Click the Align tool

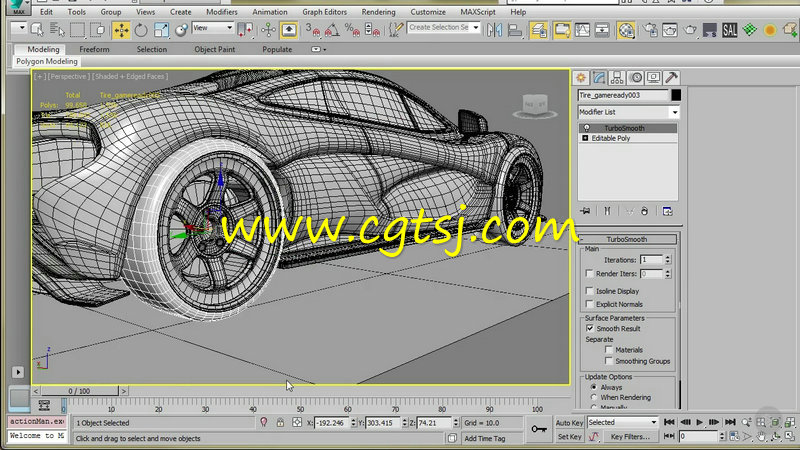[515, 30]
